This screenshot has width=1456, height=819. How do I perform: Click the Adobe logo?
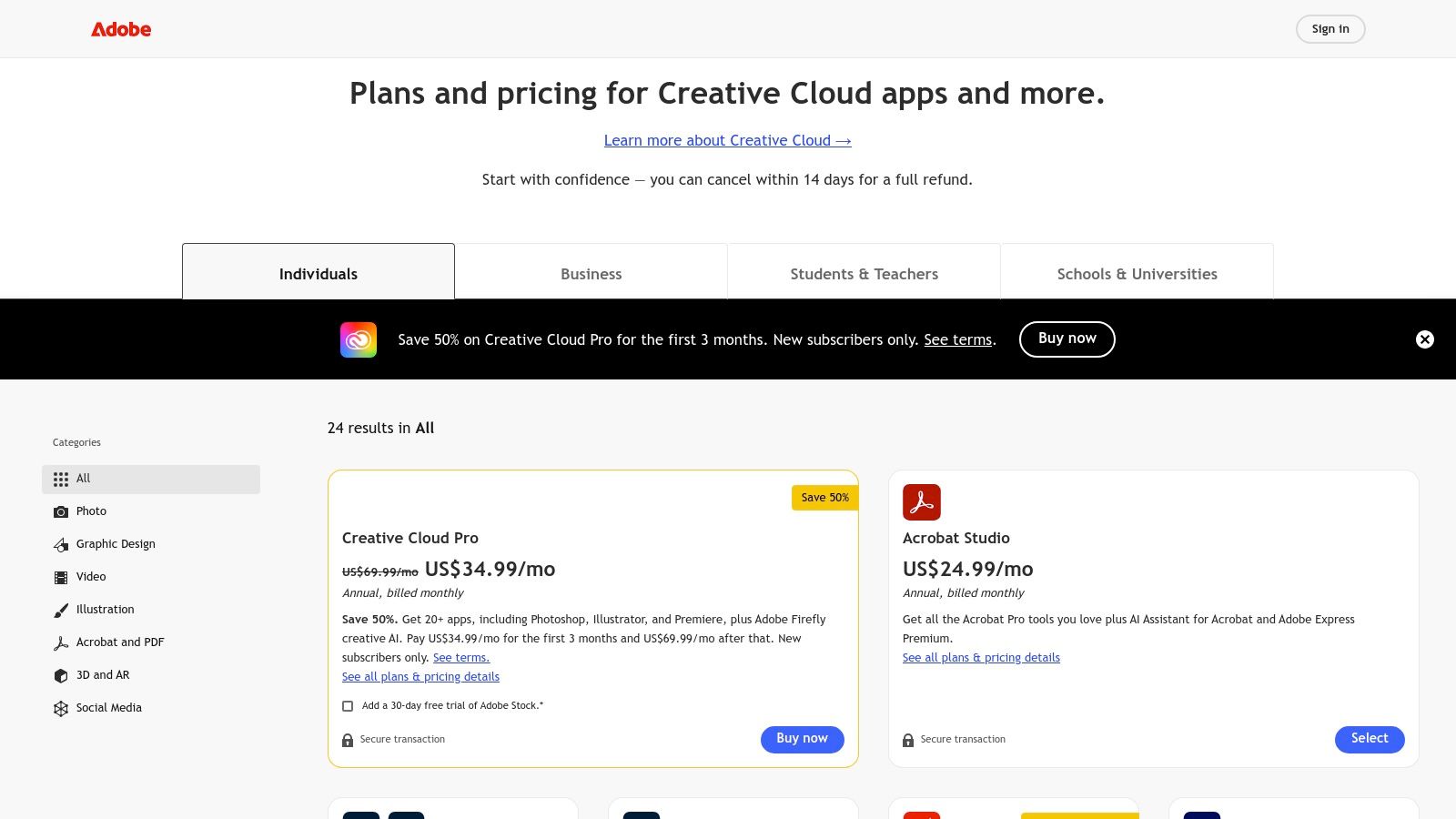121,28
